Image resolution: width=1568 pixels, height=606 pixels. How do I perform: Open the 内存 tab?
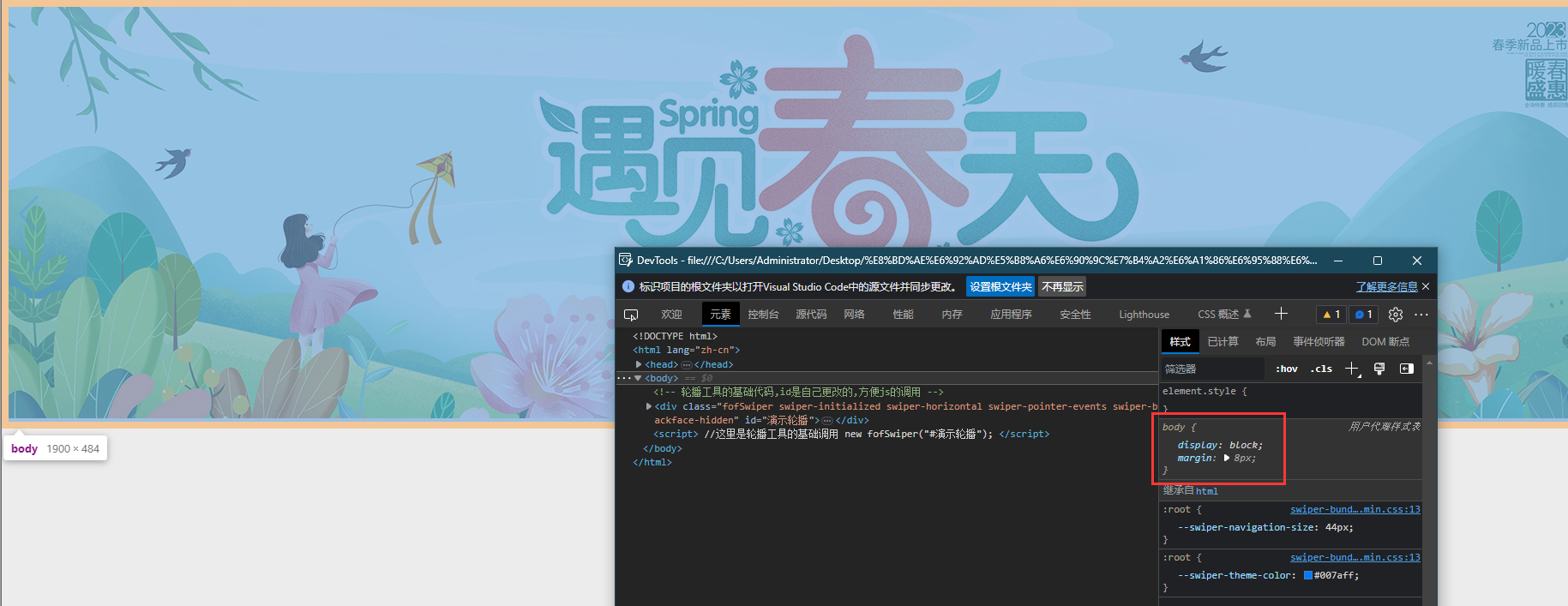[x=952, y=315]
